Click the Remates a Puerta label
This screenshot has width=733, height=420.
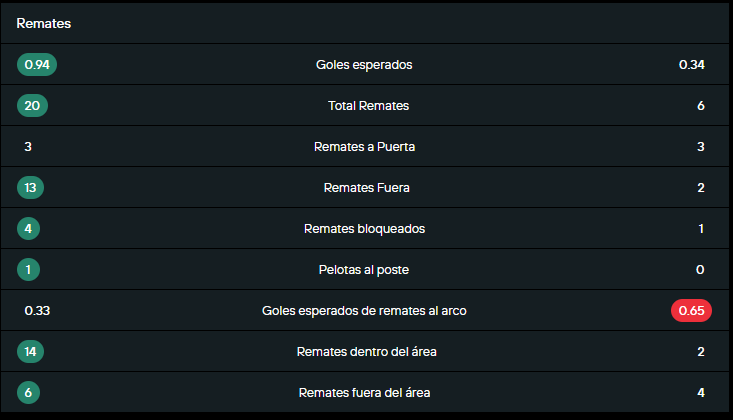[x=364, y=147]
